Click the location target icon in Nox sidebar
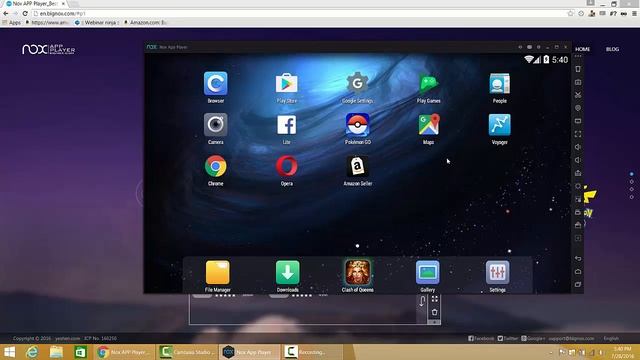The image size is (640, 360). [578, 108]
